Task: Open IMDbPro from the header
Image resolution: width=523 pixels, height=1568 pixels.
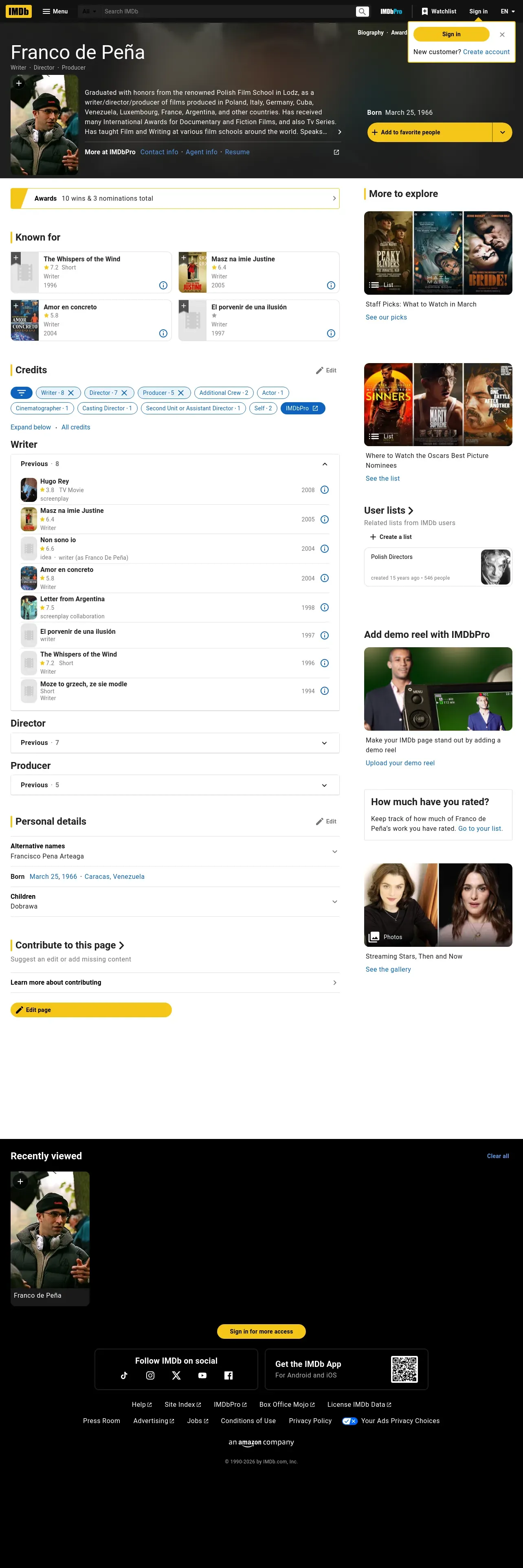Action: [x=391, y=11]
